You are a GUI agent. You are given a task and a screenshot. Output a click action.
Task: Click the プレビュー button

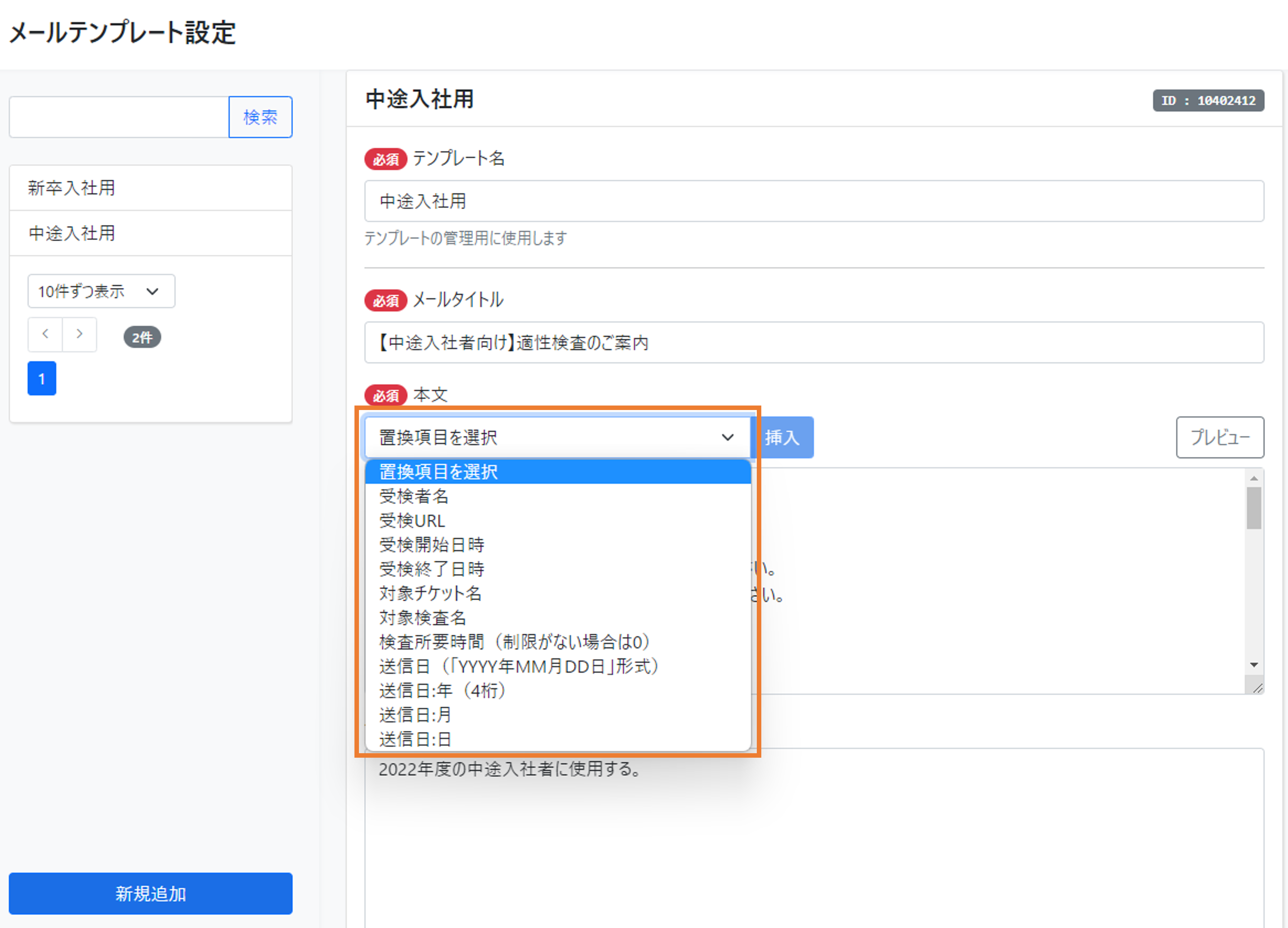1220,437
